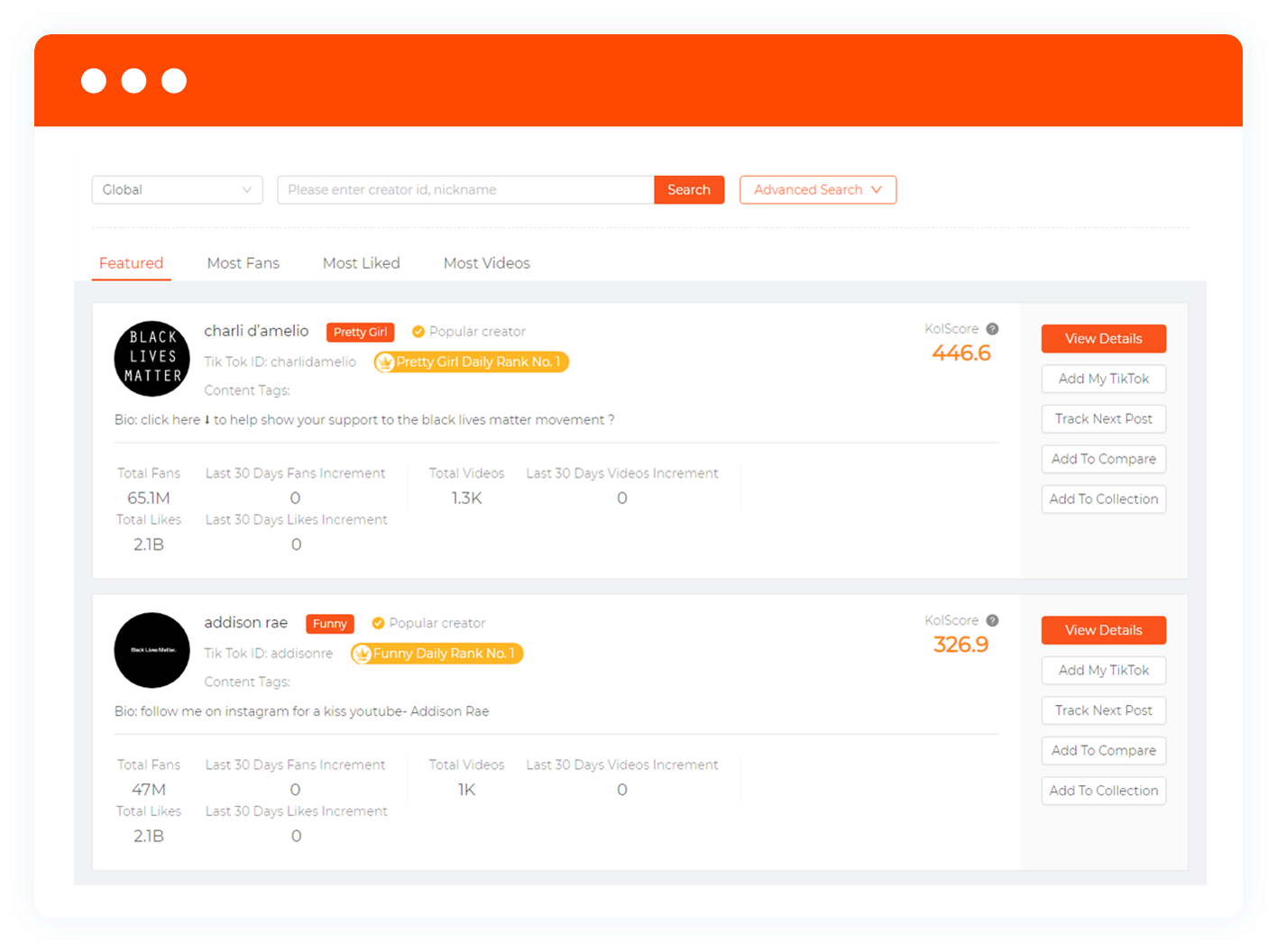This screenshot has width=1277, height=952.
Task: Click the KolScore help icon for charli d'amelio
Action: (992, 329)
